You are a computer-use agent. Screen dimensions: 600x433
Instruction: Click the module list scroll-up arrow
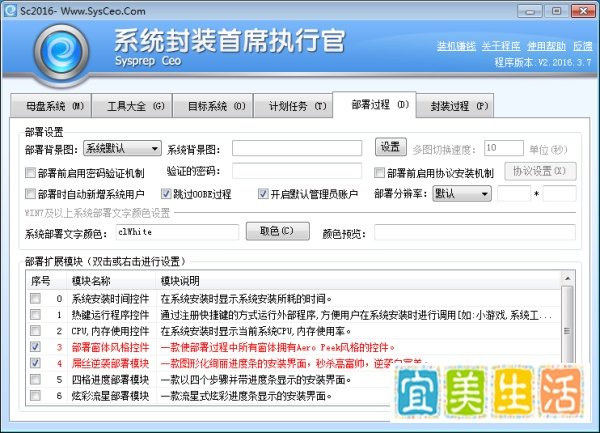pyautogui.click(x=567, y=278)
